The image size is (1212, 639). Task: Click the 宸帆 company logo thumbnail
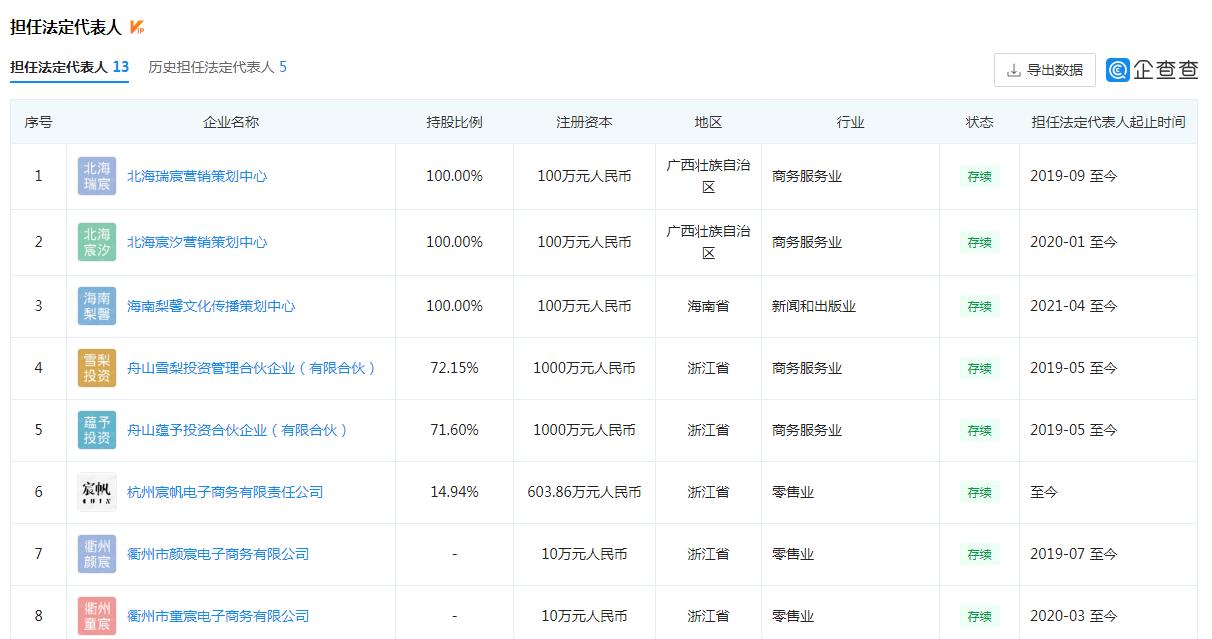point(97,492)
